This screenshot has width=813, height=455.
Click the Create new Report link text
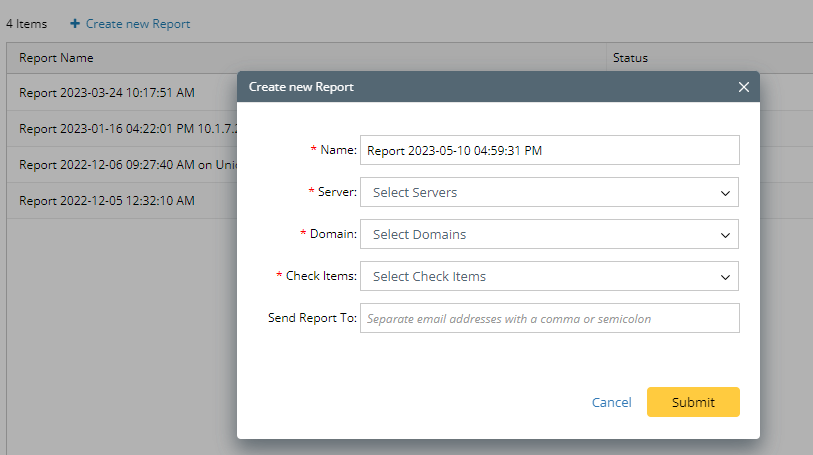(x=138, y=23)
